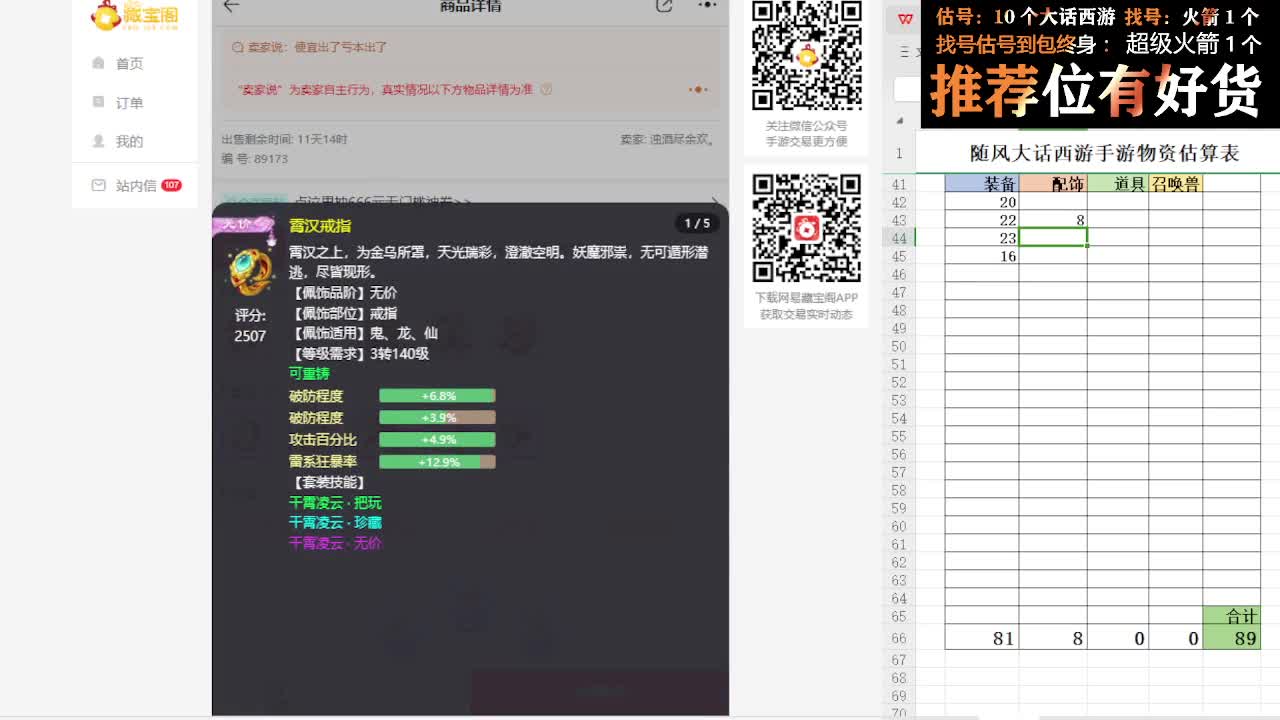
Task: Click the WPS icon in top toolbar
Action: [x=905, y=17]
